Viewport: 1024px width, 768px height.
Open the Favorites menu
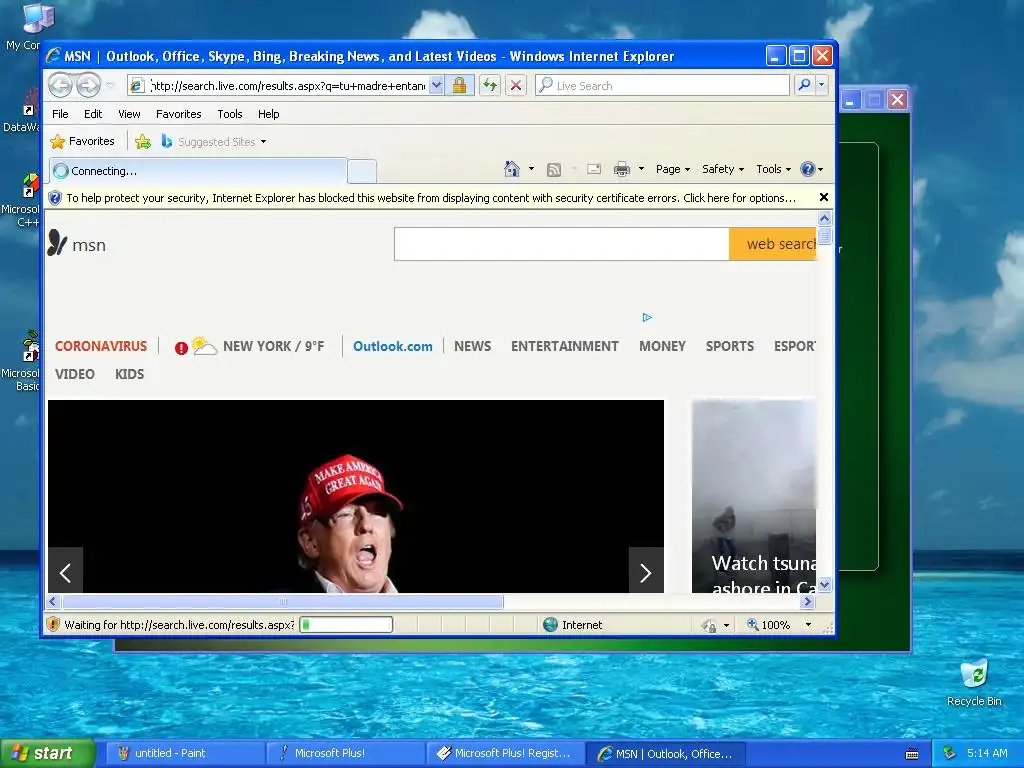178,114
